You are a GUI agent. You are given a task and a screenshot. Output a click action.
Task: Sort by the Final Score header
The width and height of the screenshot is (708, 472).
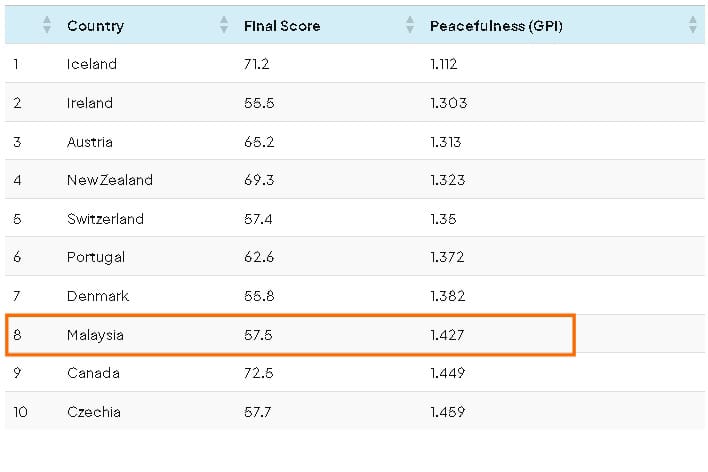(281, 26)
